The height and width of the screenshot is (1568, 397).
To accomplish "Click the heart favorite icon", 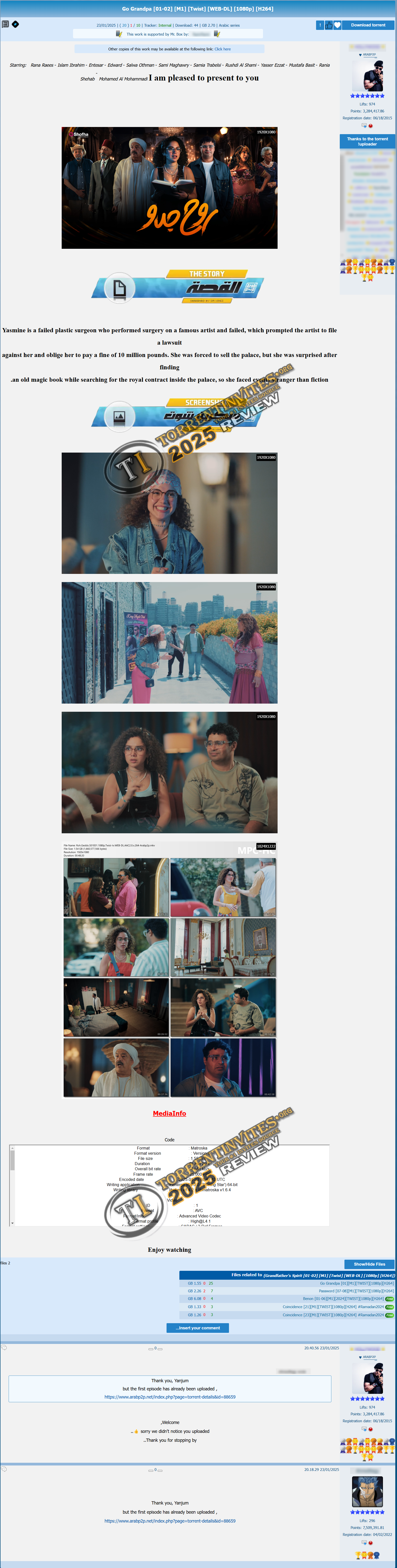I will (338, 25).
